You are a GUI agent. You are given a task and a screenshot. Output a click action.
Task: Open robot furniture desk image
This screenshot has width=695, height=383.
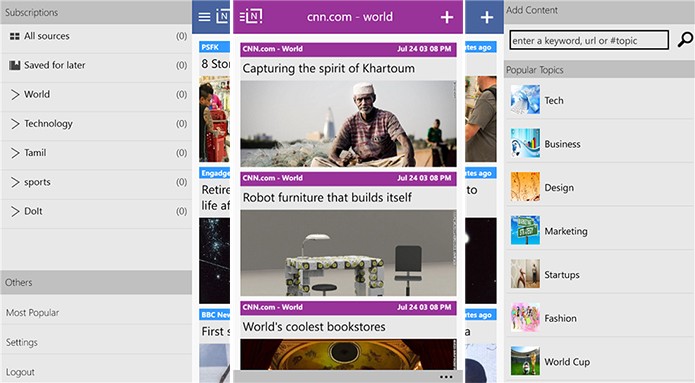348,253
